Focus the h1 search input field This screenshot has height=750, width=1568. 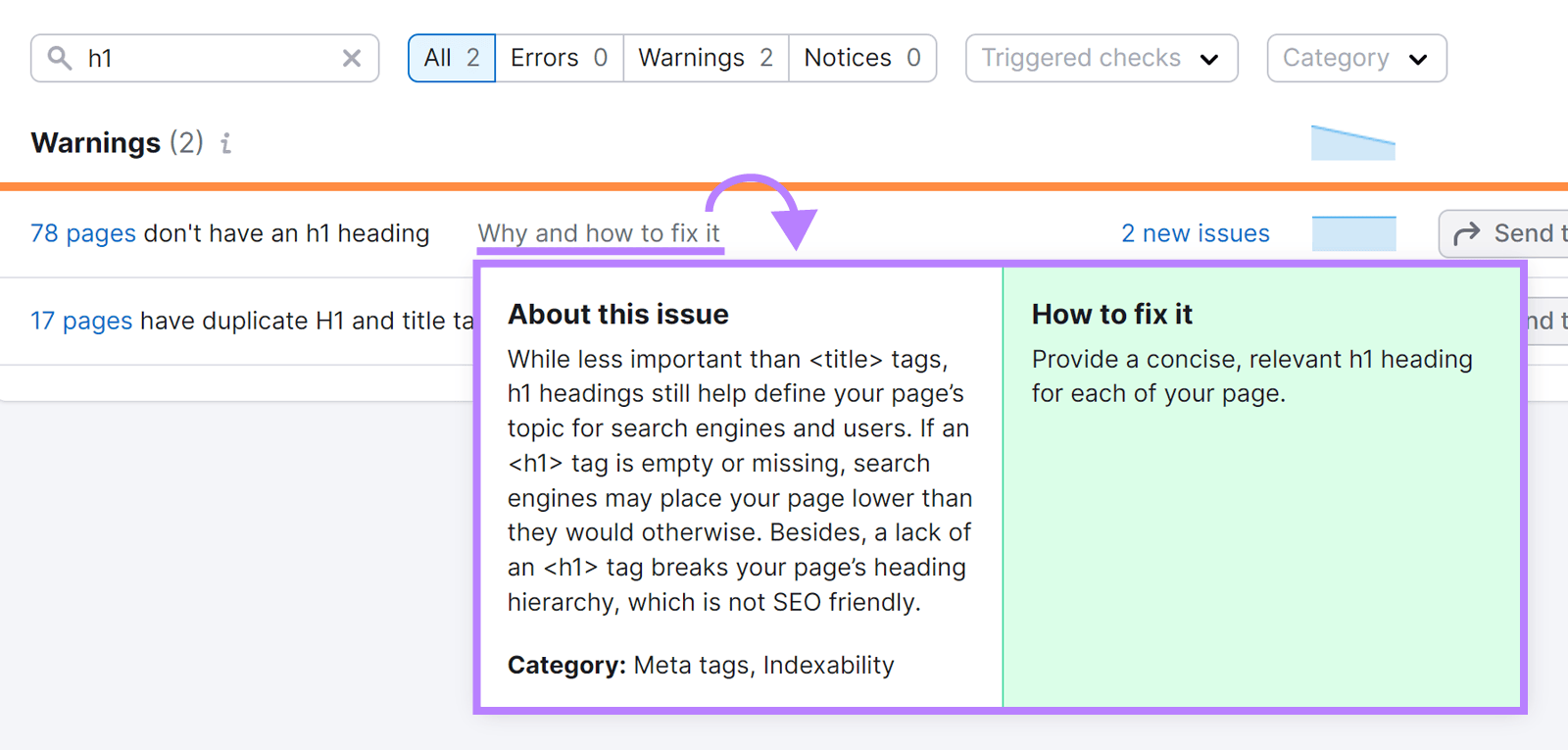[205, 58]
